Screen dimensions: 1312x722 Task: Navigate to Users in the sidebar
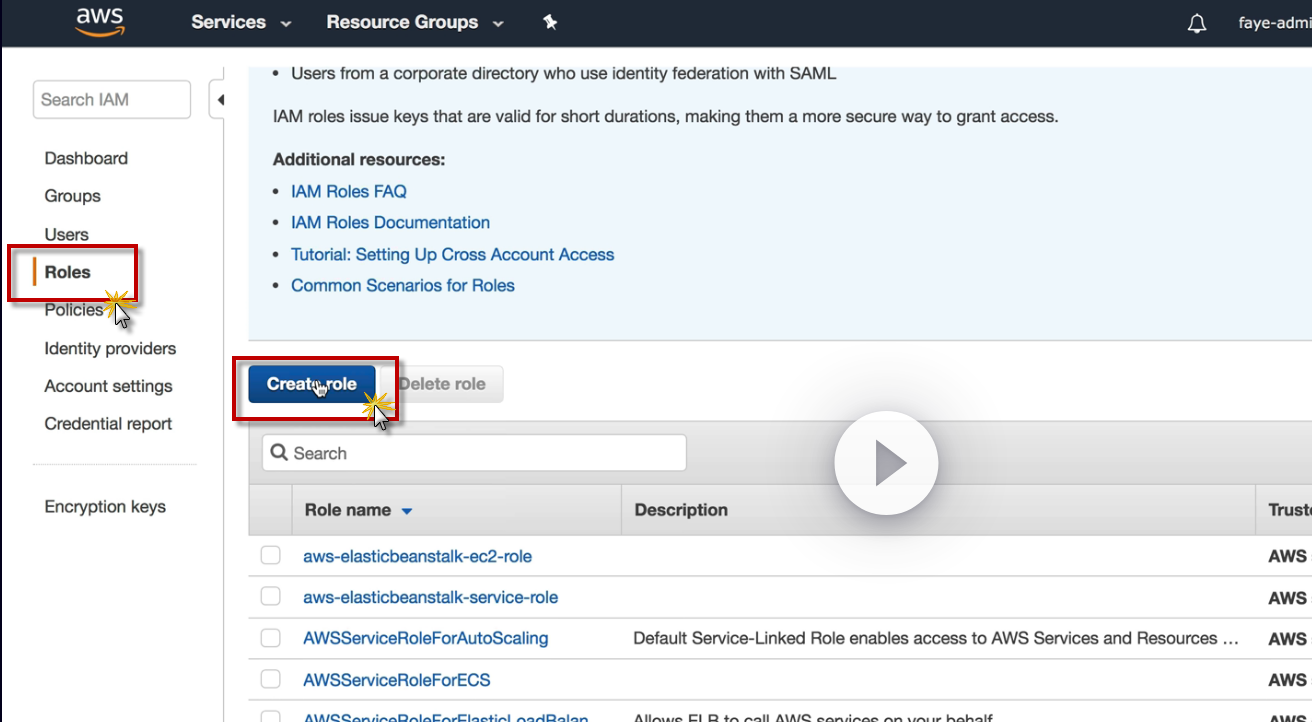67,234
